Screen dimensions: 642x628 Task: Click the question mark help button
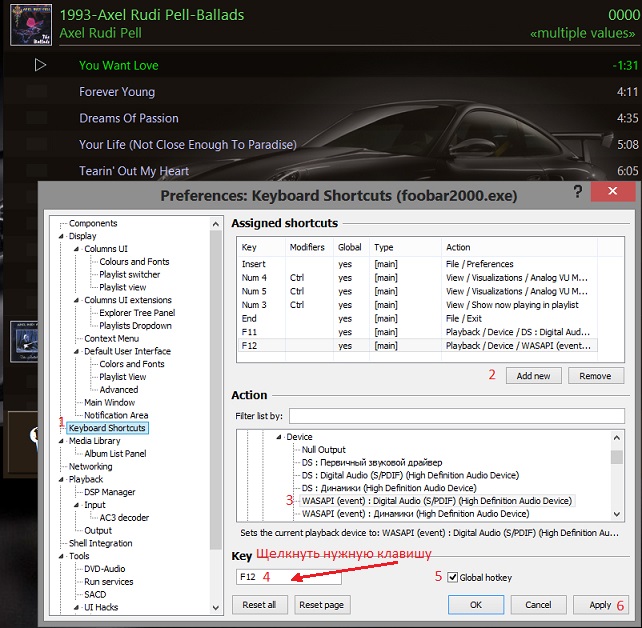pos(578,190)
